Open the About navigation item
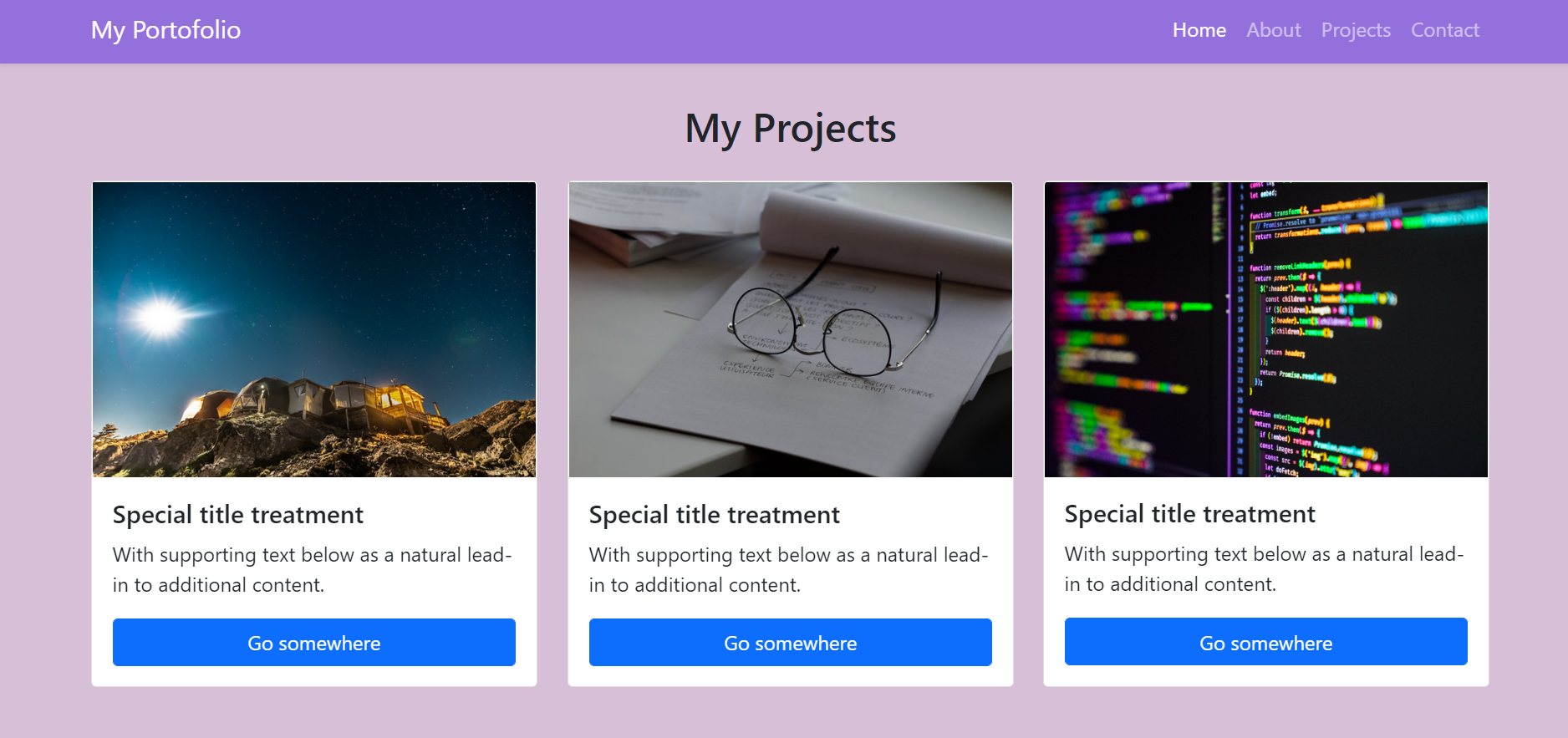This screenshot has height=738, width=1568. (1273, 30)
